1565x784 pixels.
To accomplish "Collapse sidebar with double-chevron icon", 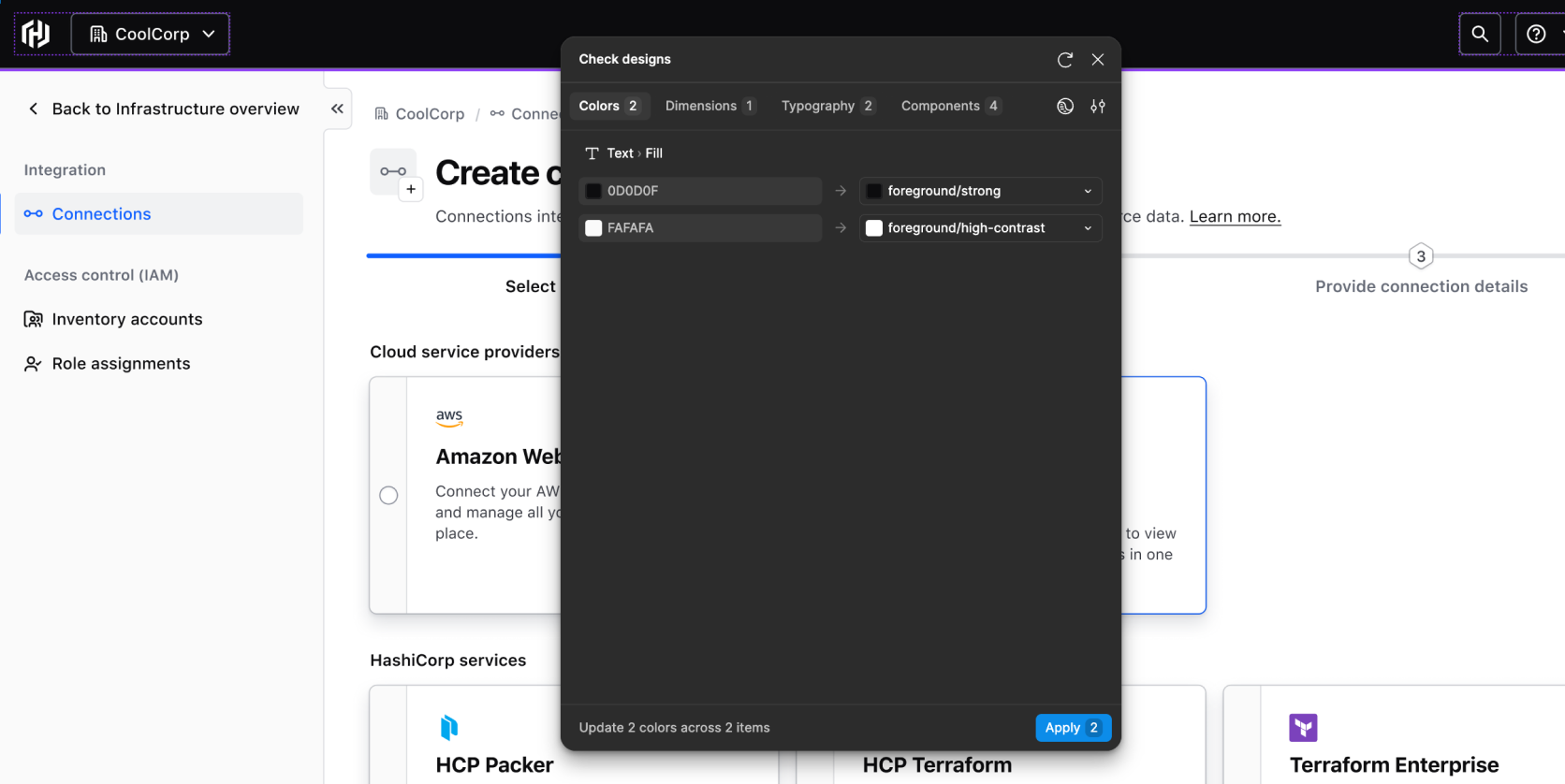I will pyautogui.click(x=337, y=109).
